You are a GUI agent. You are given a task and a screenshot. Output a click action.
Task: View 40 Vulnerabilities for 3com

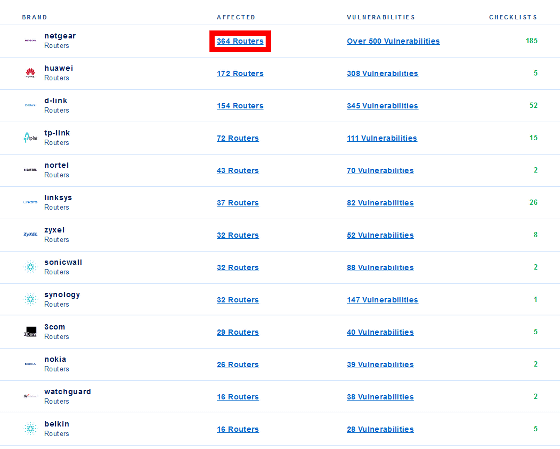pos(380,332)
